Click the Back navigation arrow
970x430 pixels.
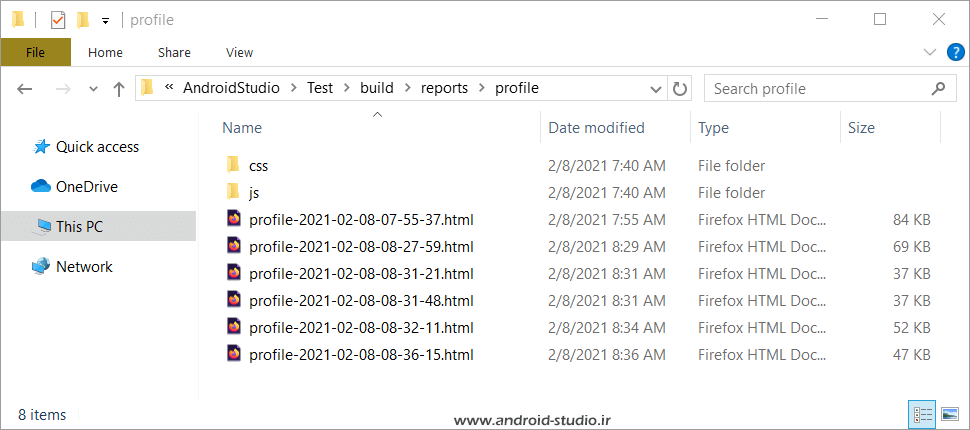click(x=24, y=89)
